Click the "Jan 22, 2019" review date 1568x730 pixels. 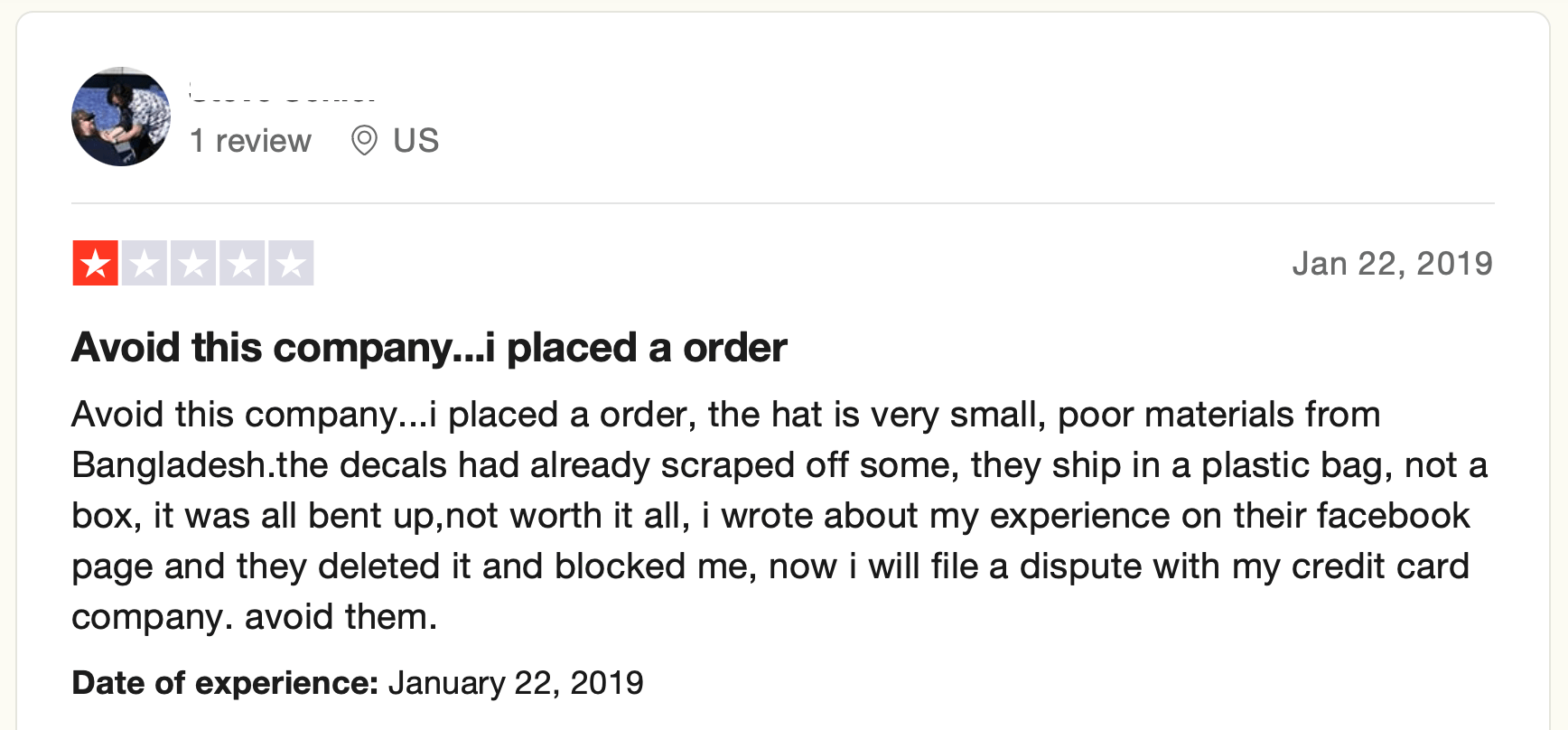[x=1392, y=264]
